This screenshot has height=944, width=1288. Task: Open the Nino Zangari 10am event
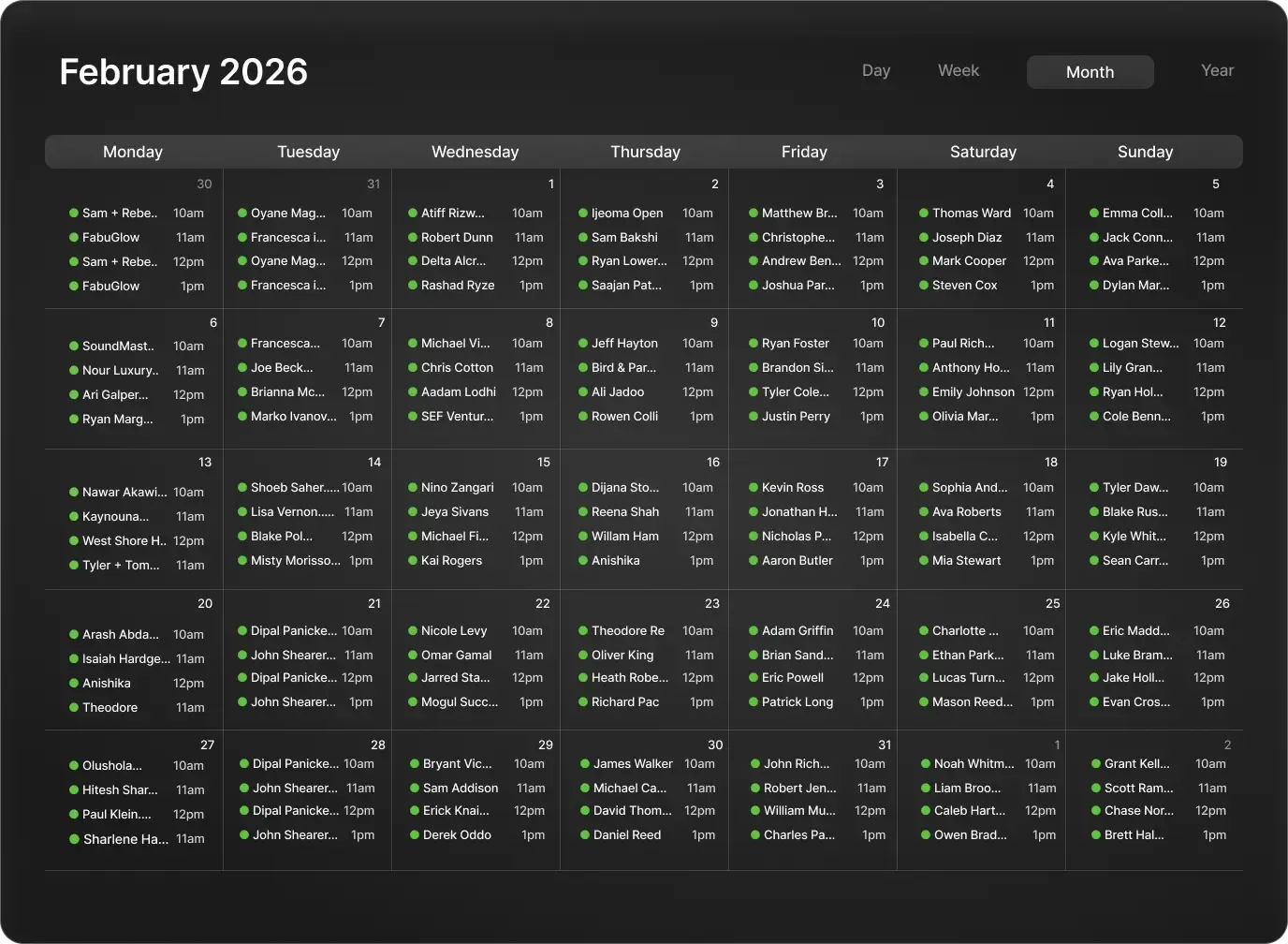click(475, 488)
